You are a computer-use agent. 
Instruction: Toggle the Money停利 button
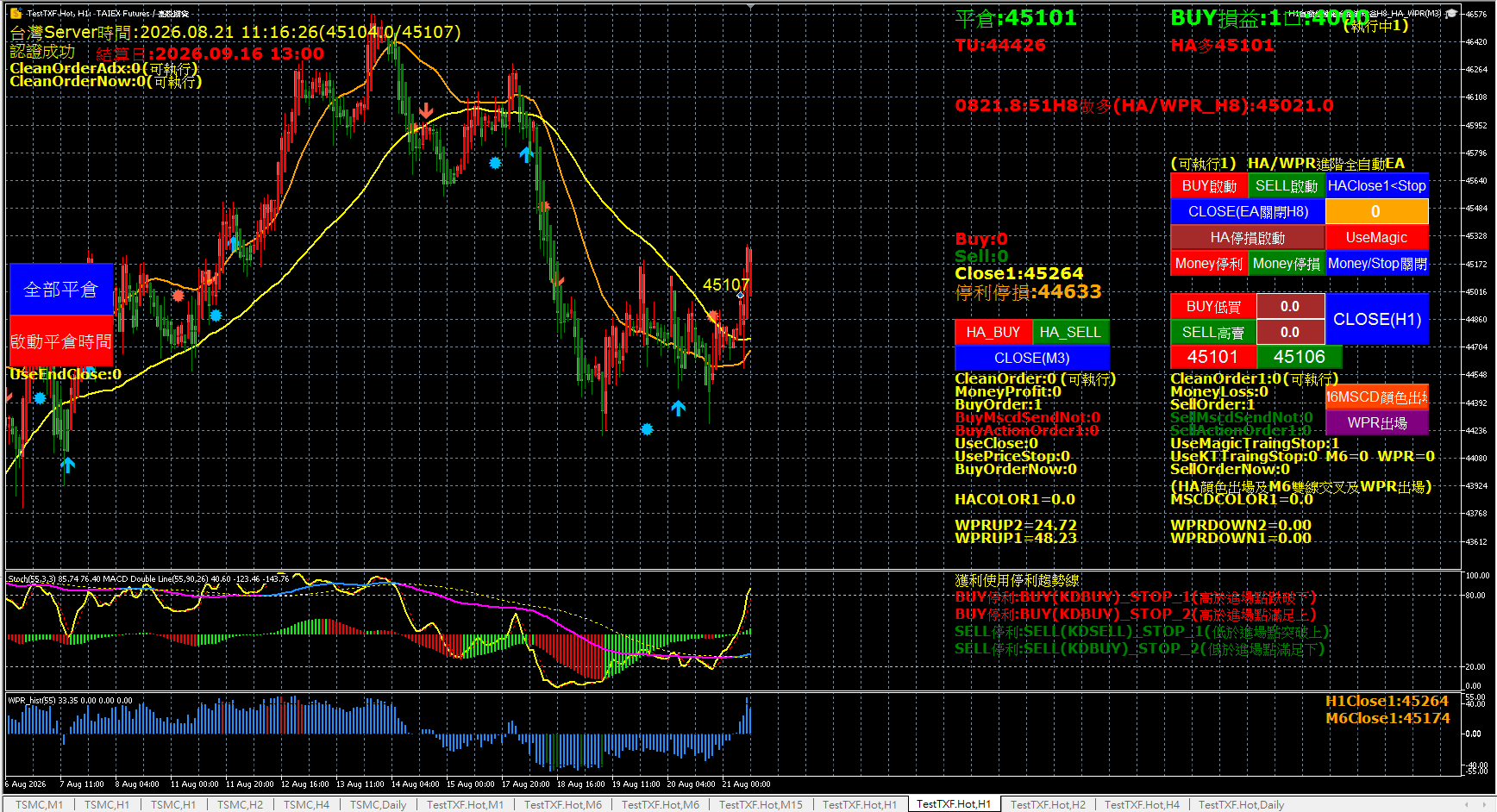tap(1209, 263)
